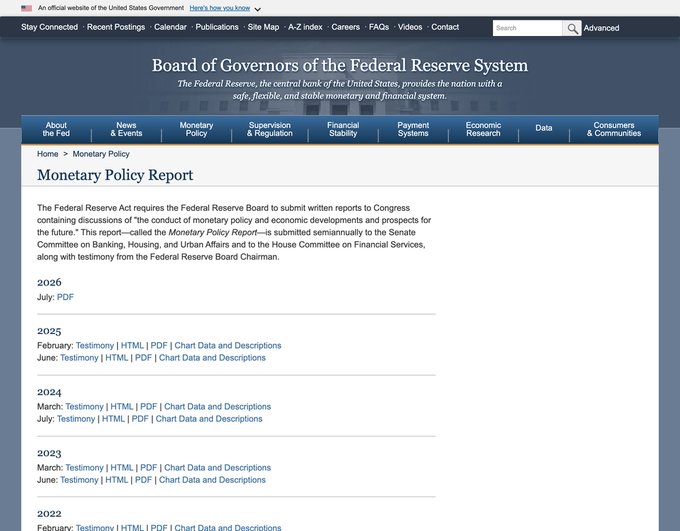The image size is (680, 531).
Task: Click the Board of Governors site title
Action: point(340,66)
